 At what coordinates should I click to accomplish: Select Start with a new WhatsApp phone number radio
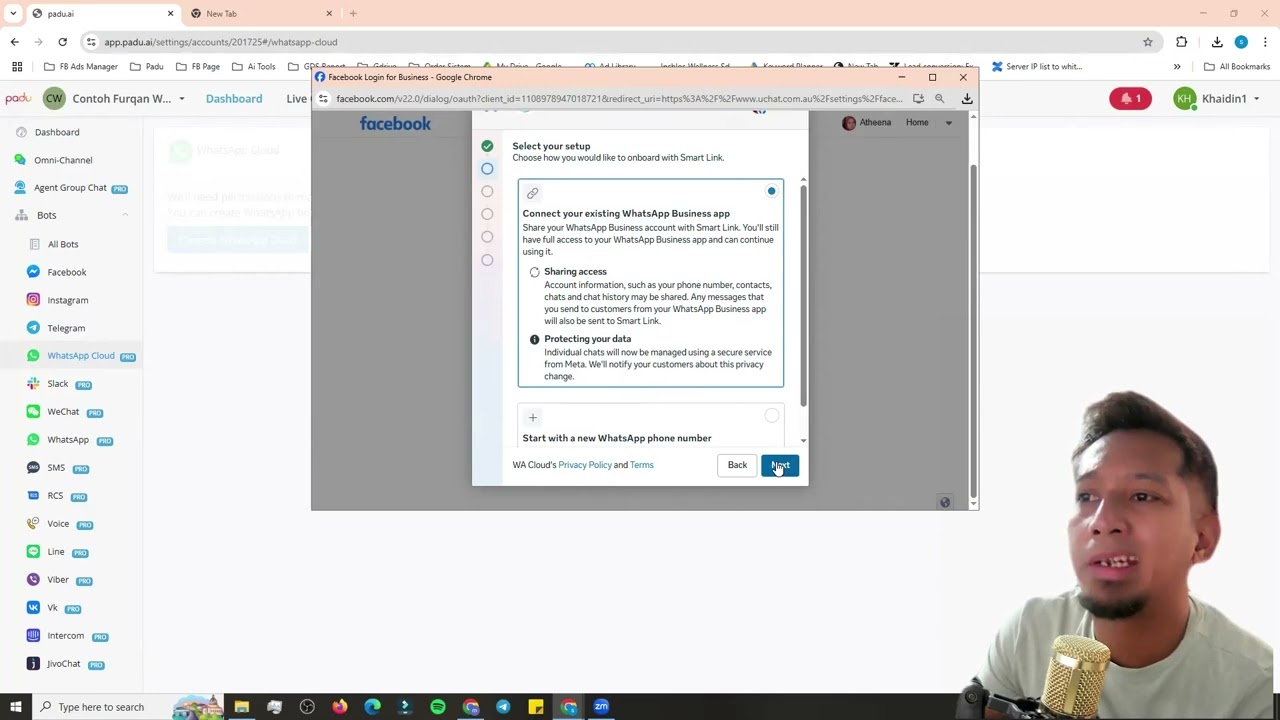[x=771, y=416]
